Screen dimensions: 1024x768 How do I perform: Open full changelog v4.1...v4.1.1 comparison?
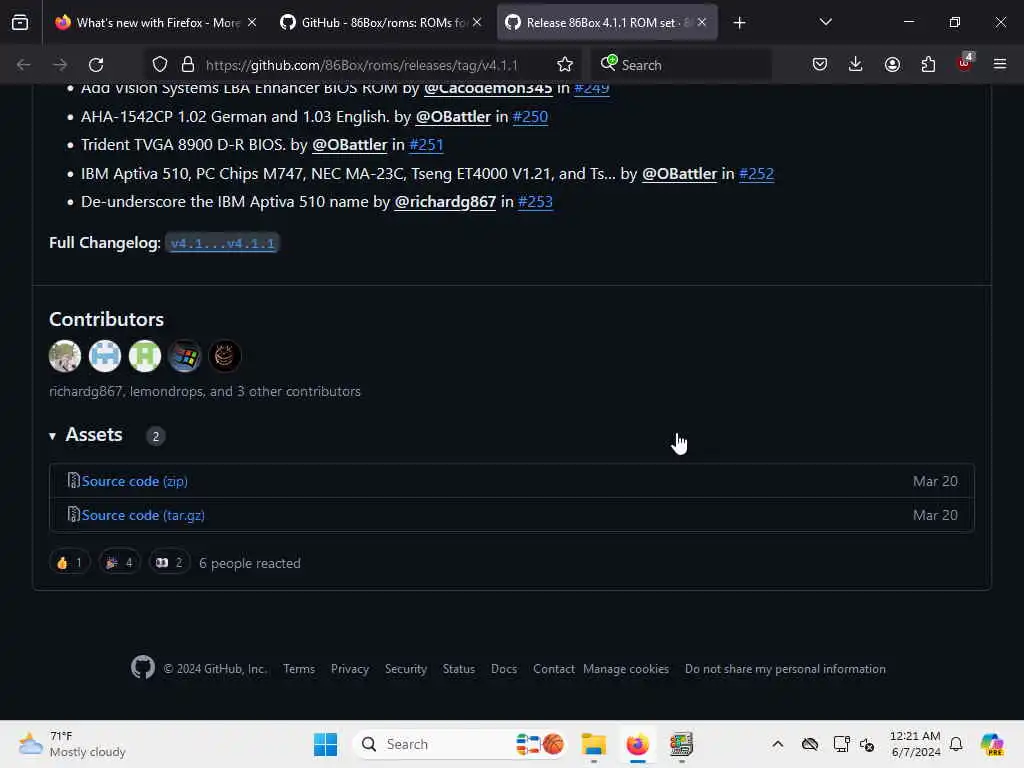pos(223,244)
